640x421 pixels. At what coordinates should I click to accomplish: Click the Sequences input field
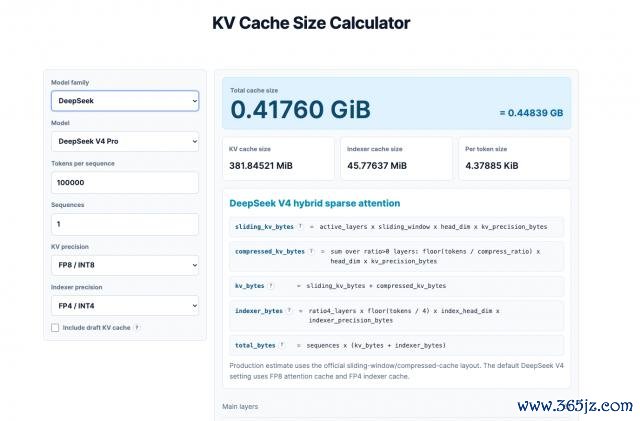tap(125, 224)
